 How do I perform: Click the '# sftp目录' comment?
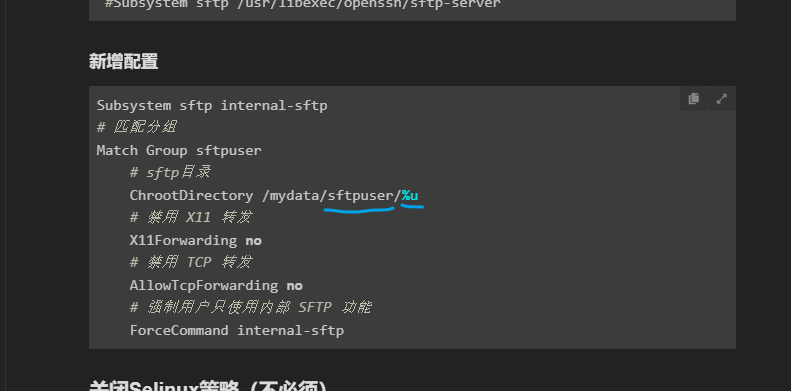170,173
